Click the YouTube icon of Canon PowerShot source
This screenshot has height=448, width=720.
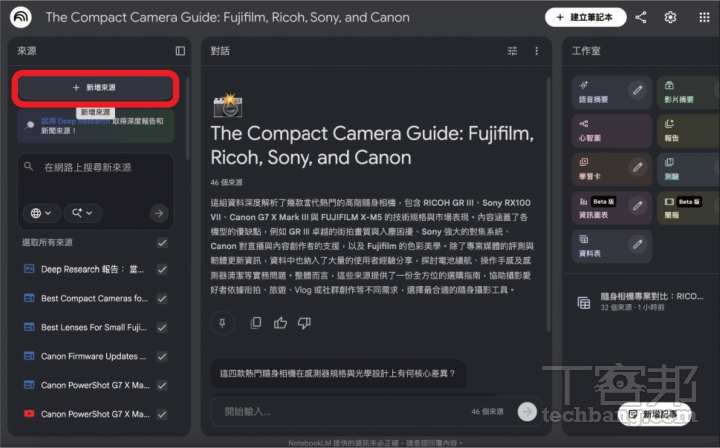29,414
